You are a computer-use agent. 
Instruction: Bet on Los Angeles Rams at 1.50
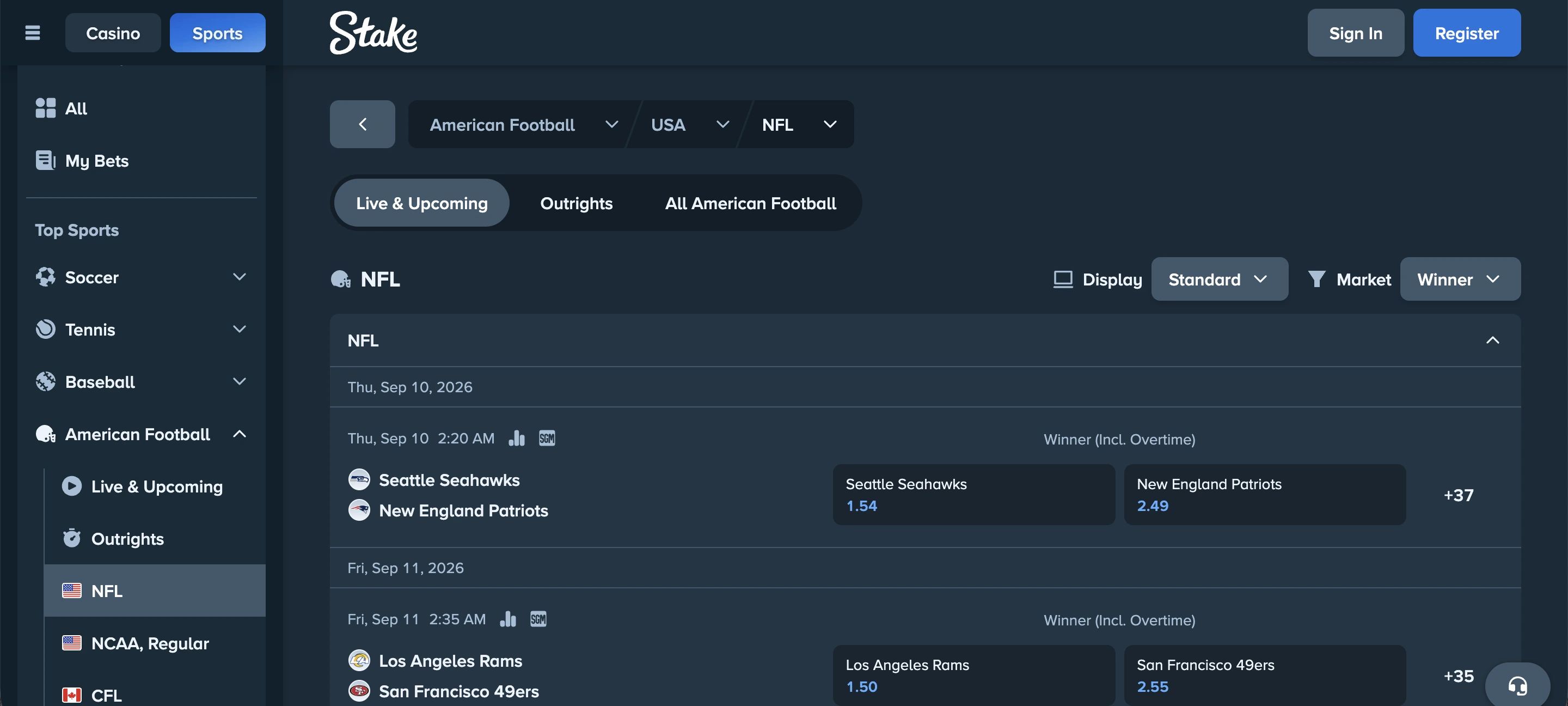tap(973, 675)
